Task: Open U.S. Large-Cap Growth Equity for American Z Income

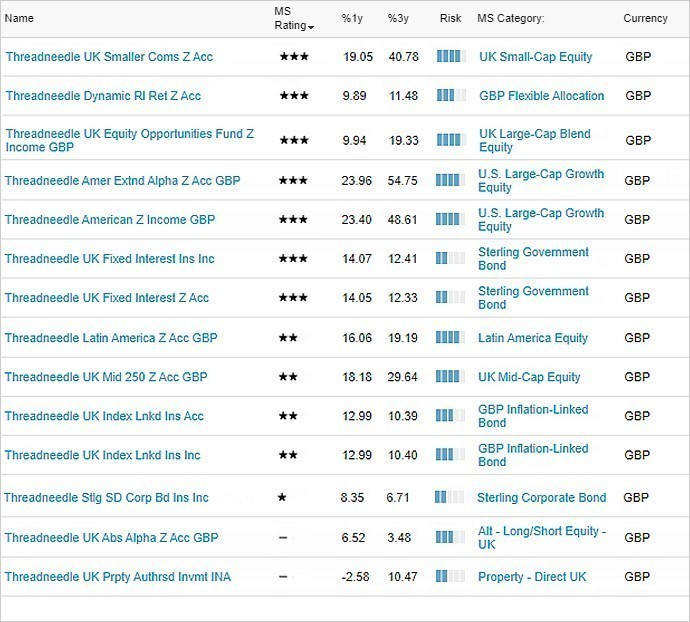Action: [541, 219]
